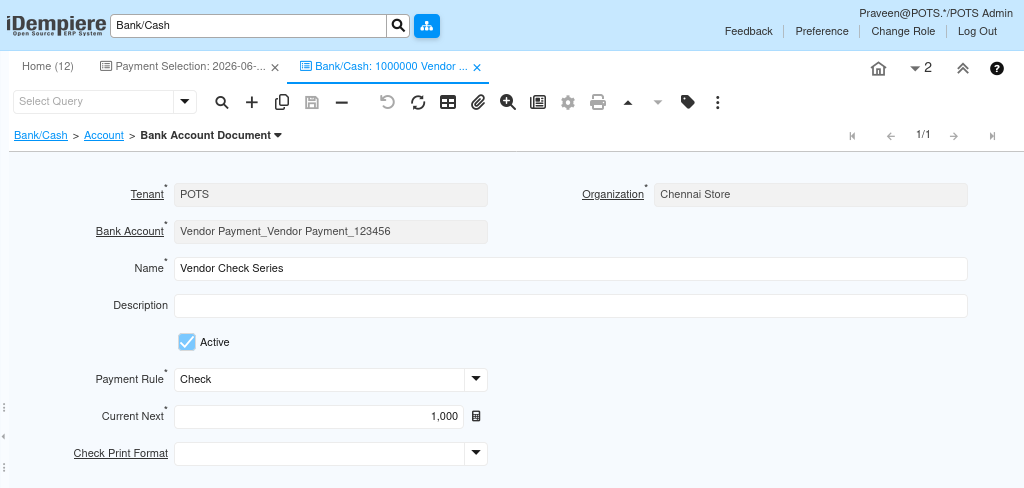Uncheck the Active checkbox

(187, 342)
